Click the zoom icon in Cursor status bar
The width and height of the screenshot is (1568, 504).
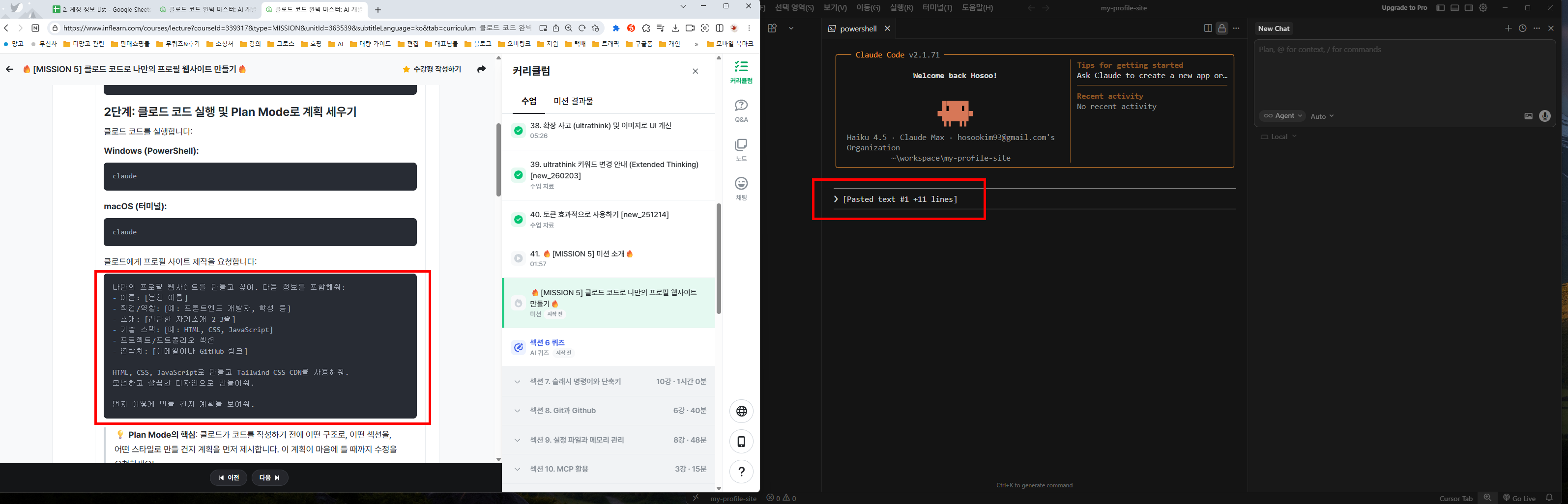1488,498
